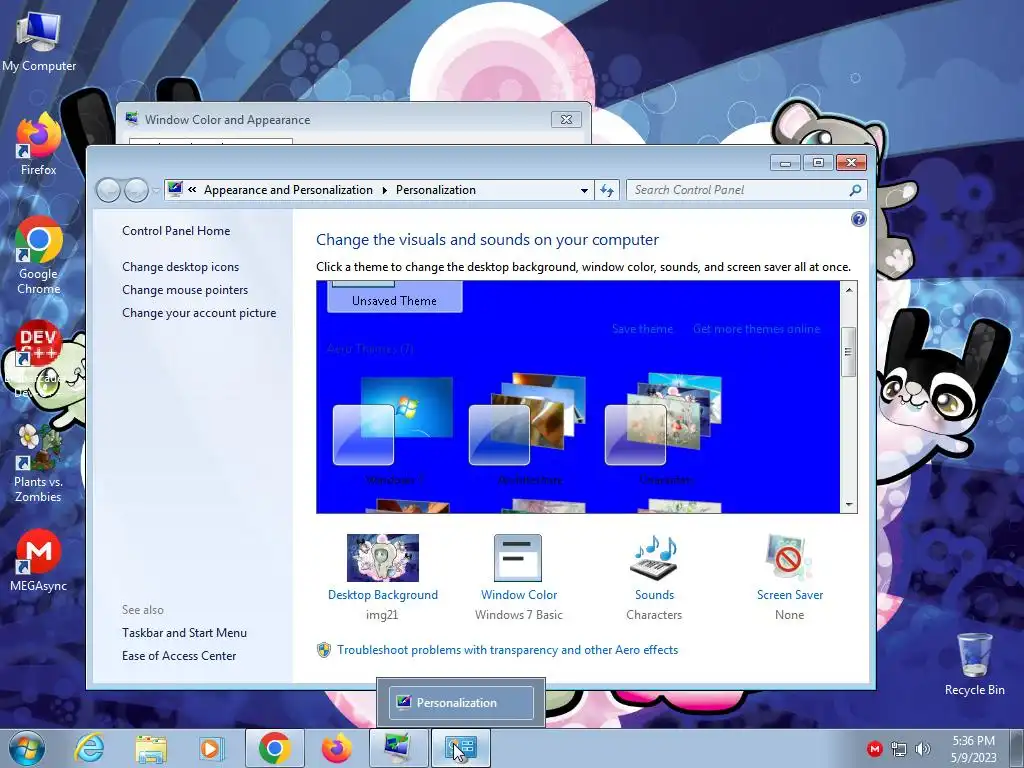
Task: Open Dev-C++ desktop shortcut
Action: [38, 359]
